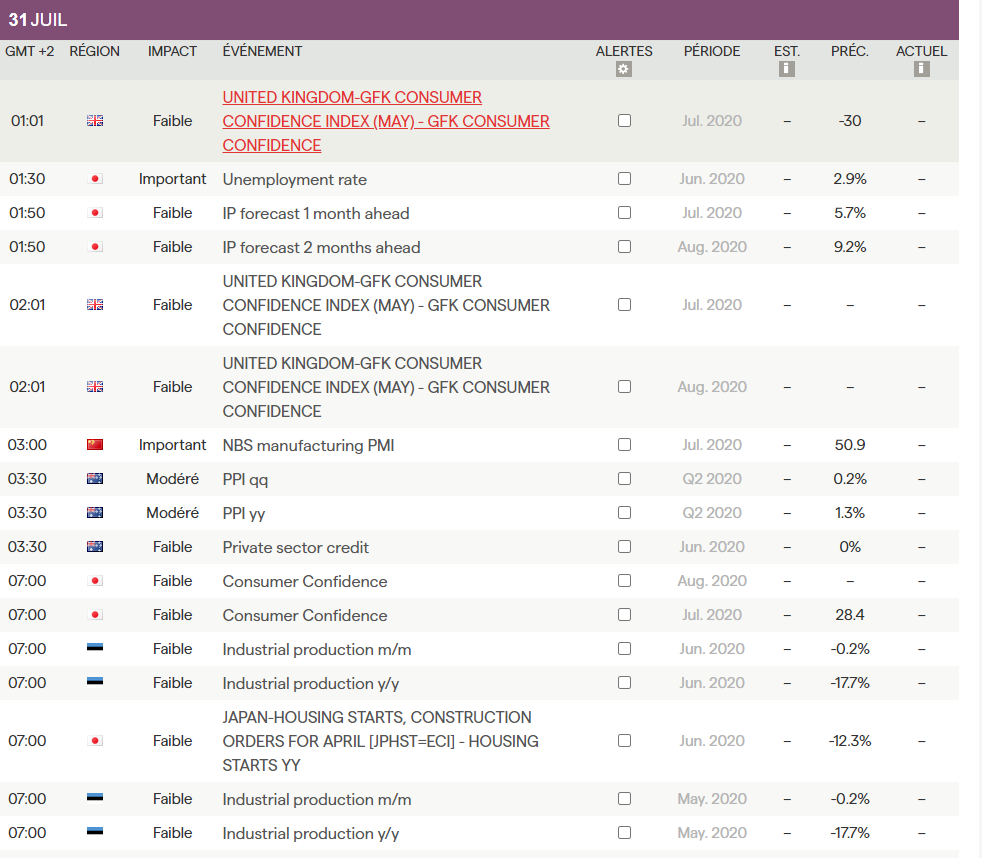Check the alert box for the 07:00 Jul. 2020 Consumer Confidence row
The width and height of the screenshot is (982, 858).
(624, 614)
